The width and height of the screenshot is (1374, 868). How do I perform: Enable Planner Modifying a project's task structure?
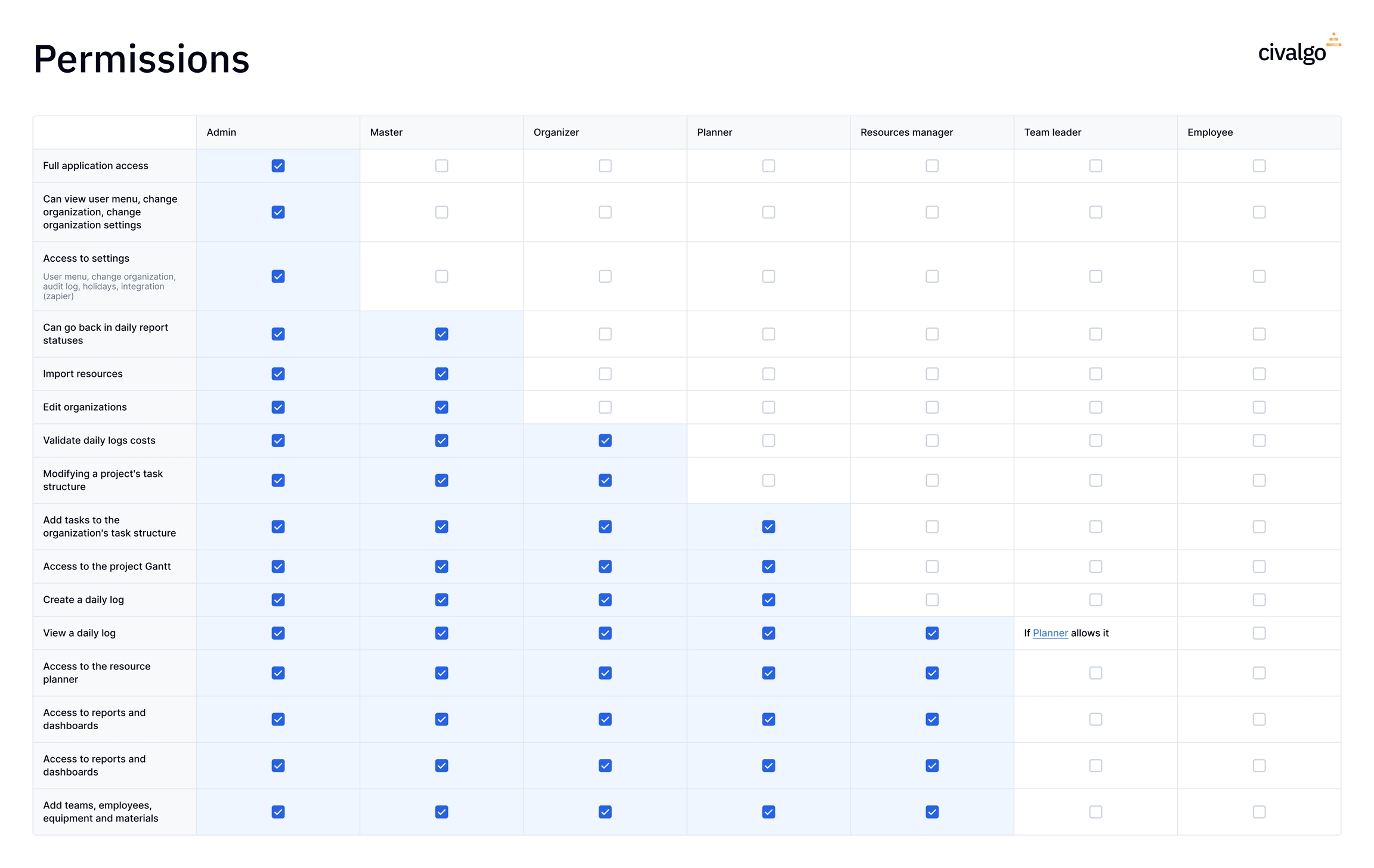tap(768, 480)
